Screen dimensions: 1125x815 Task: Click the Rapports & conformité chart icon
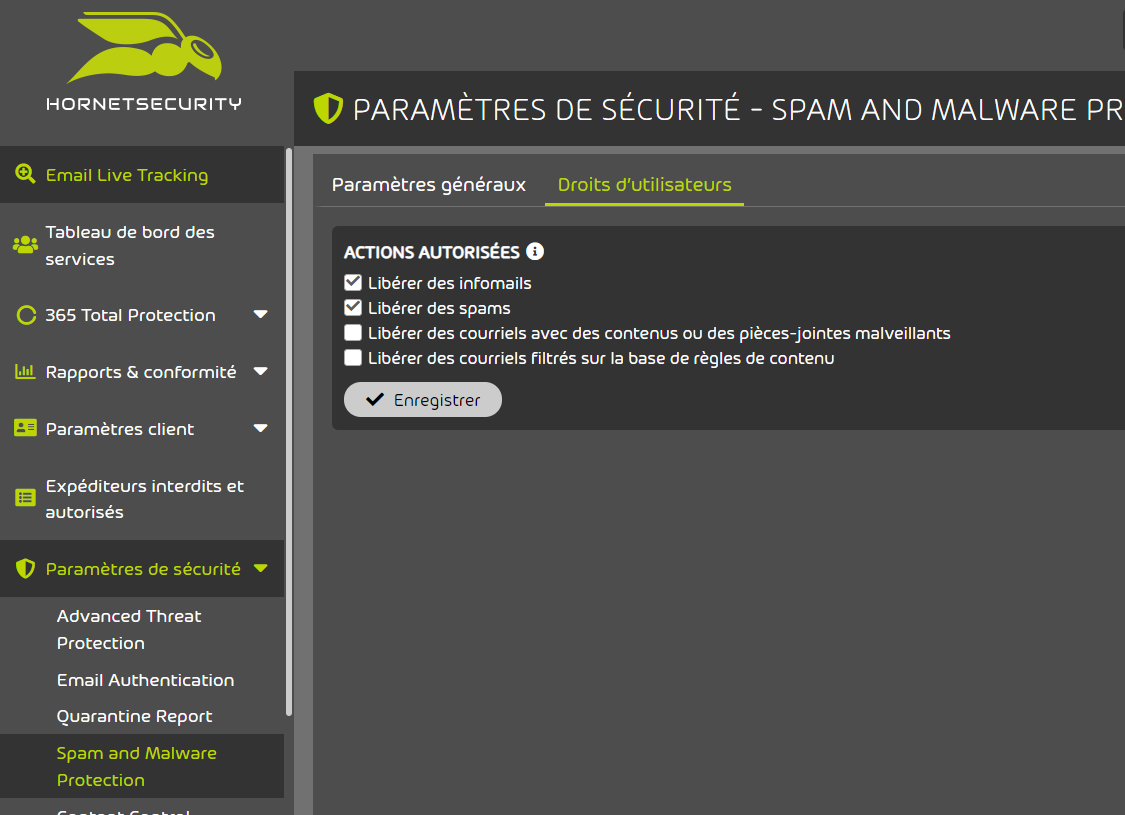tap(25, 372)
